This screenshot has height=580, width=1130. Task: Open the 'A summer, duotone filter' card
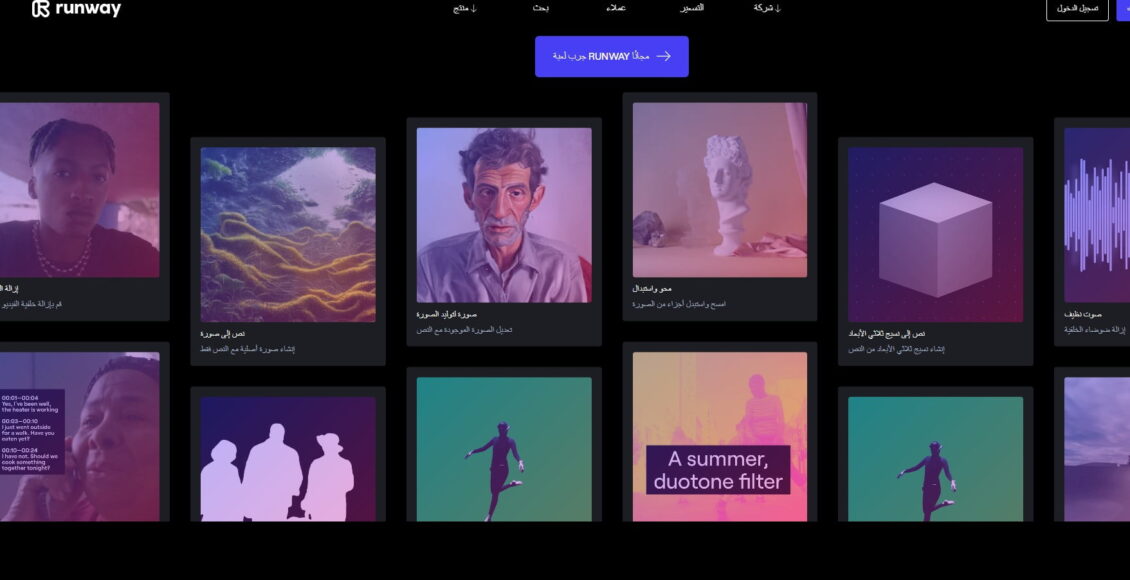(719, 437)
